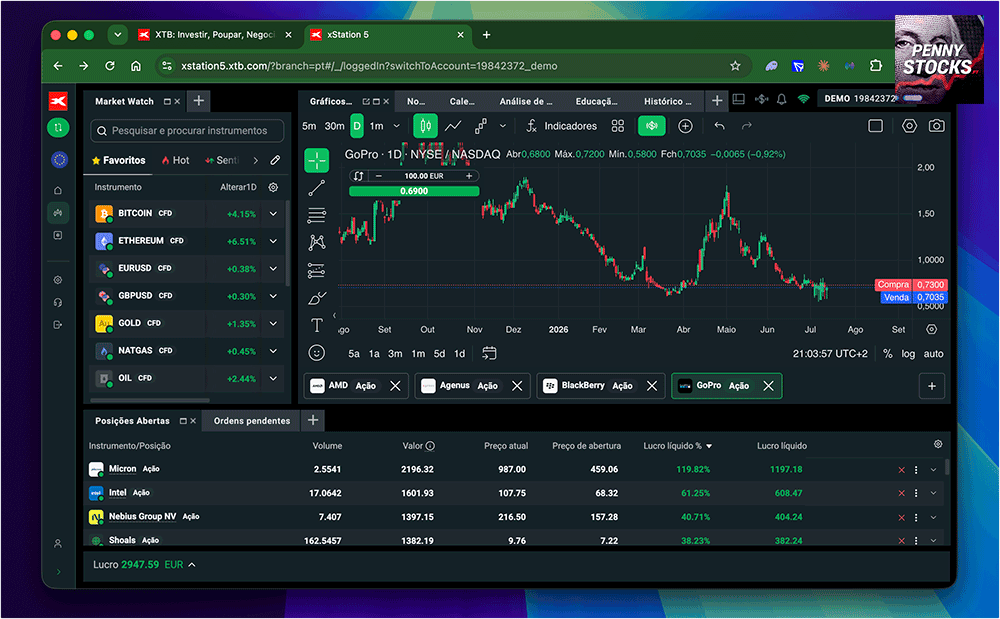Focus the instrument search field
1000x619 pixels.
tap(187, 131)
